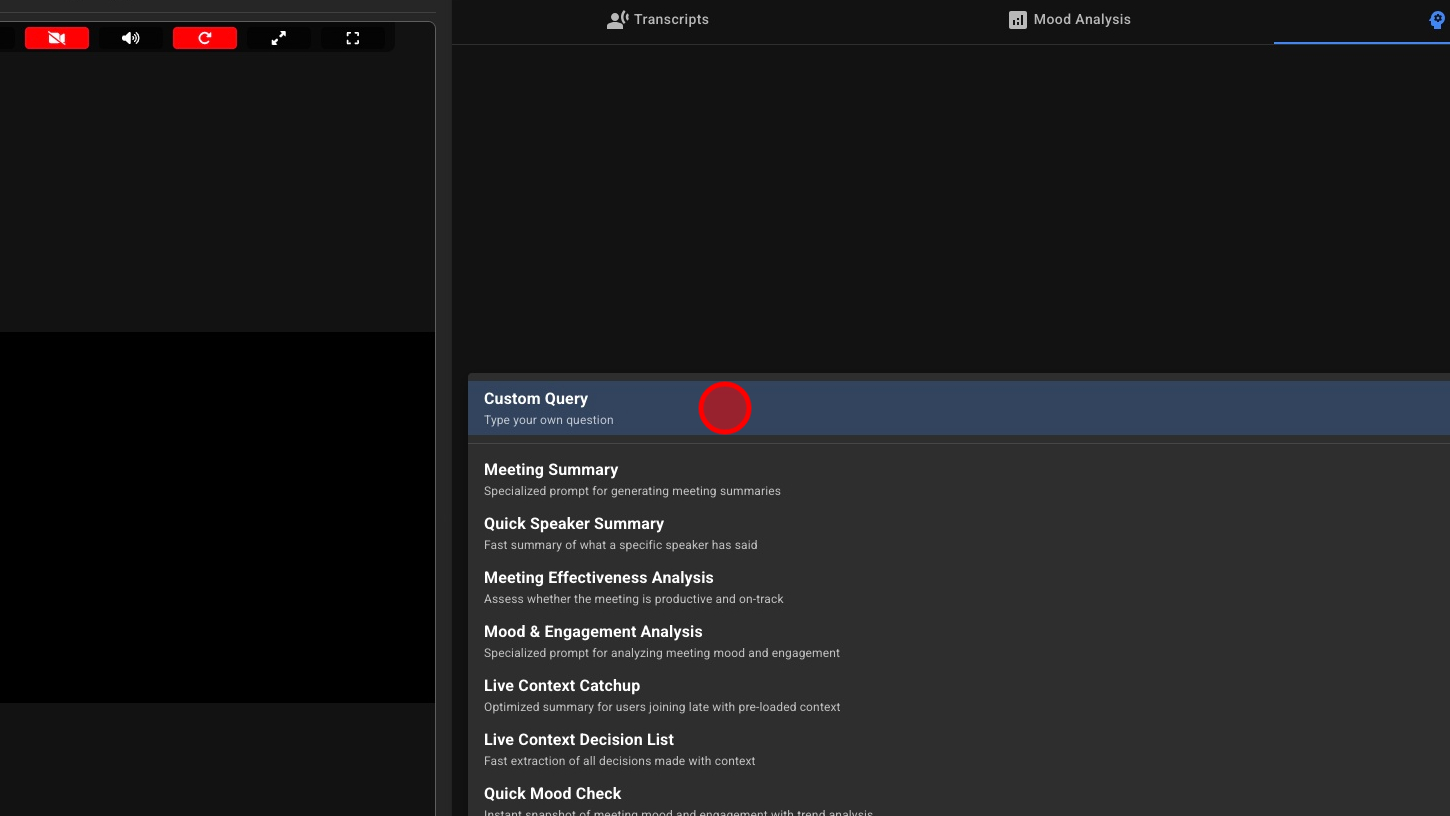Open the Transcripts tab
This screenshot has width=1450, height=816.
[670, 20]
